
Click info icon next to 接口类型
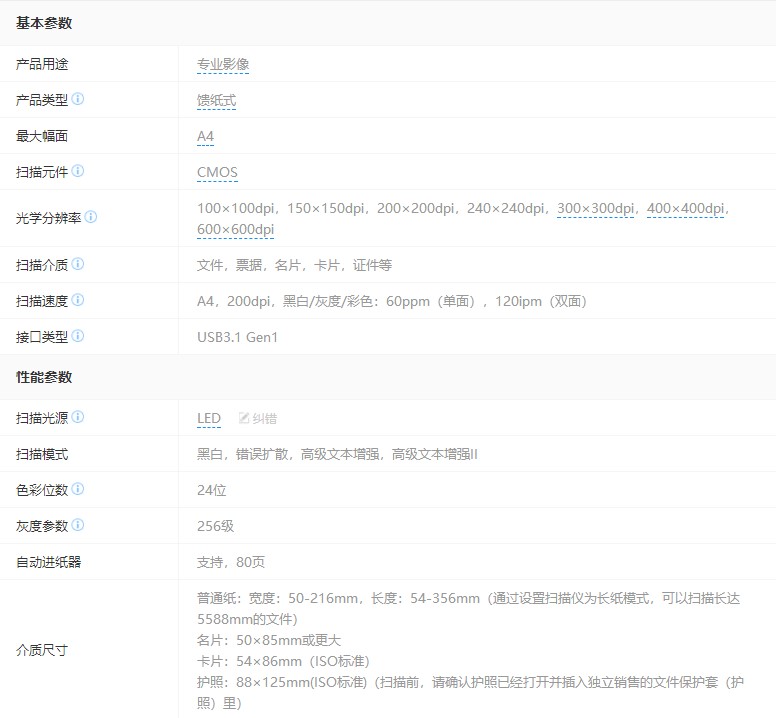[78, 336]
